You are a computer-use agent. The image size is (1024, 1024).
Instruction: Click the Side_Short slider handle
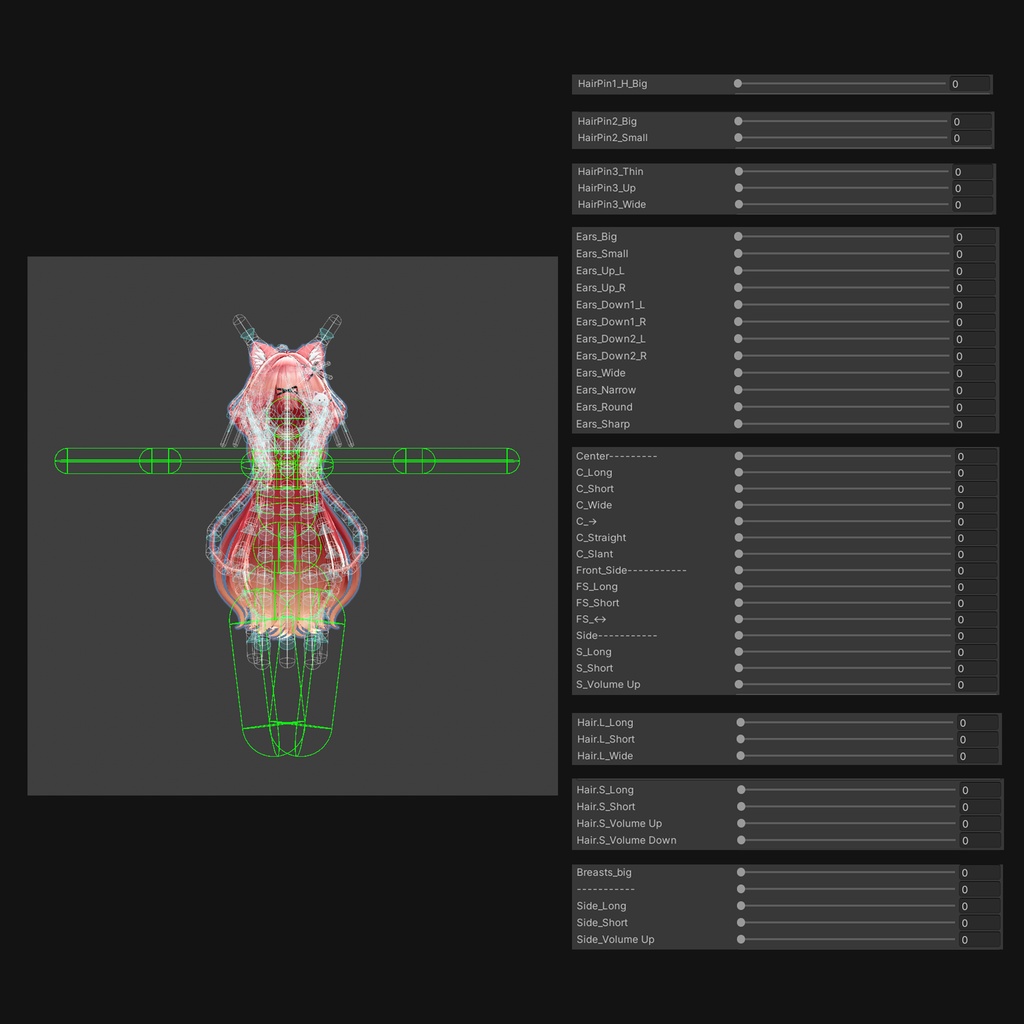coord(742,923)
